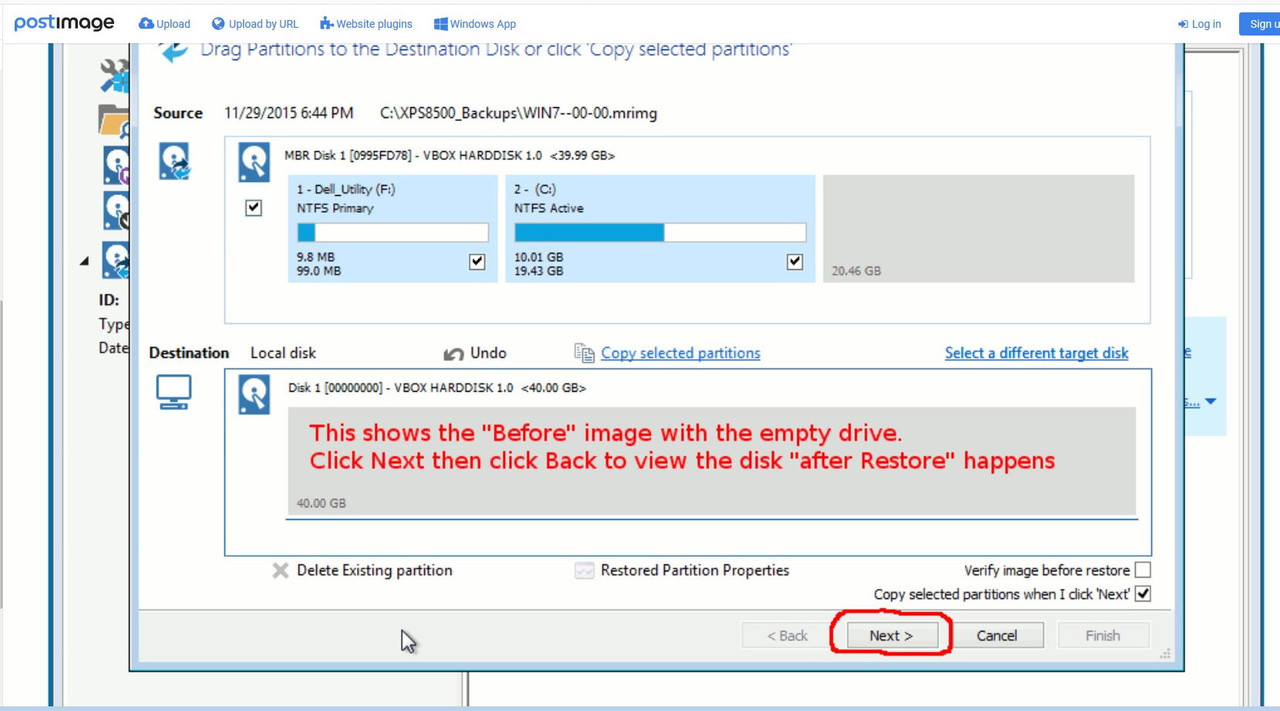Screen dimensions: 1280x711
Task: Click Delete Existing partition label
Action: [x=374, y=570]
